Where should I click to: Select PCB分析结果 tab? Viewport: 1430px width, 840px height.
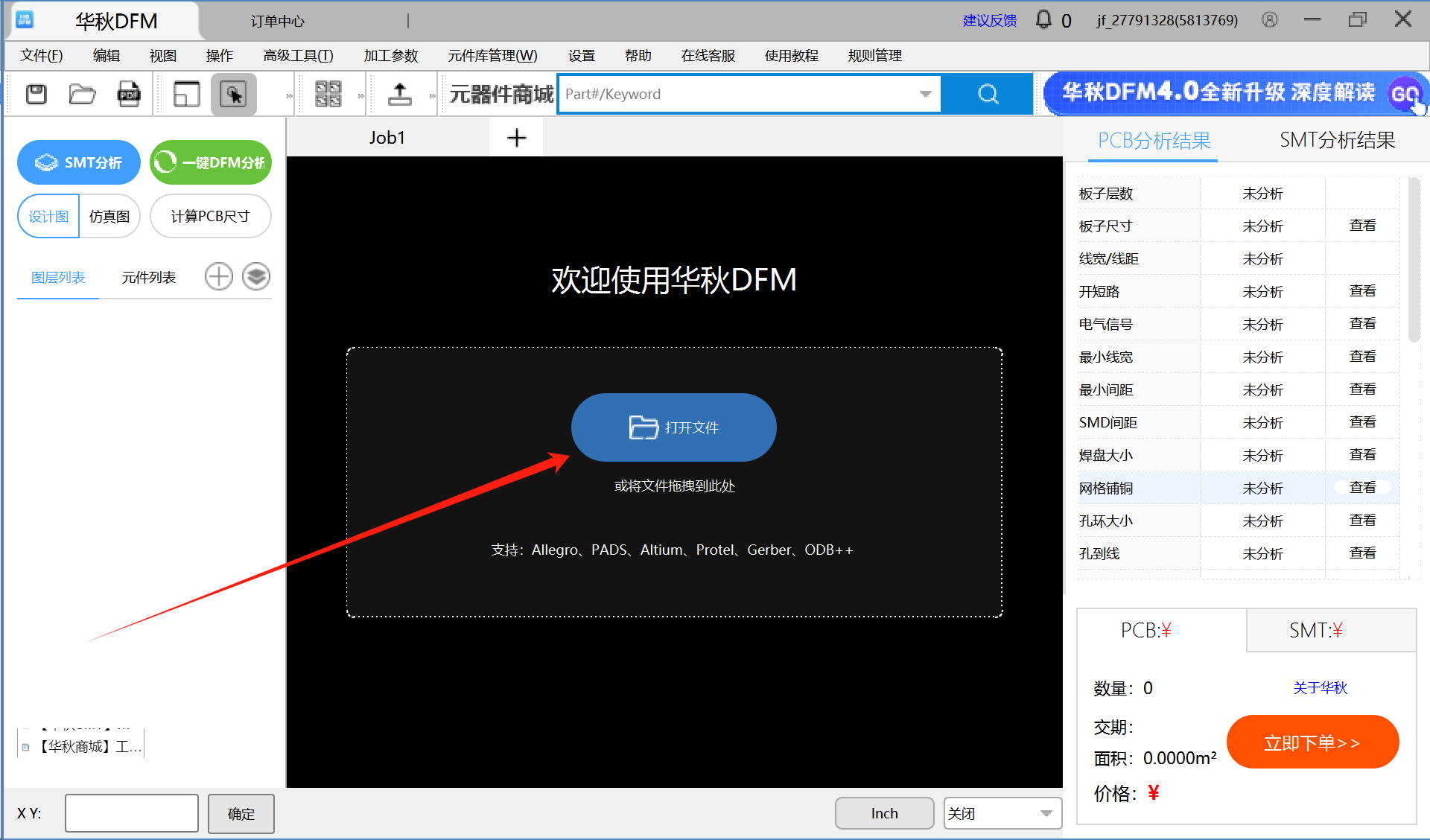point(1153,140)
